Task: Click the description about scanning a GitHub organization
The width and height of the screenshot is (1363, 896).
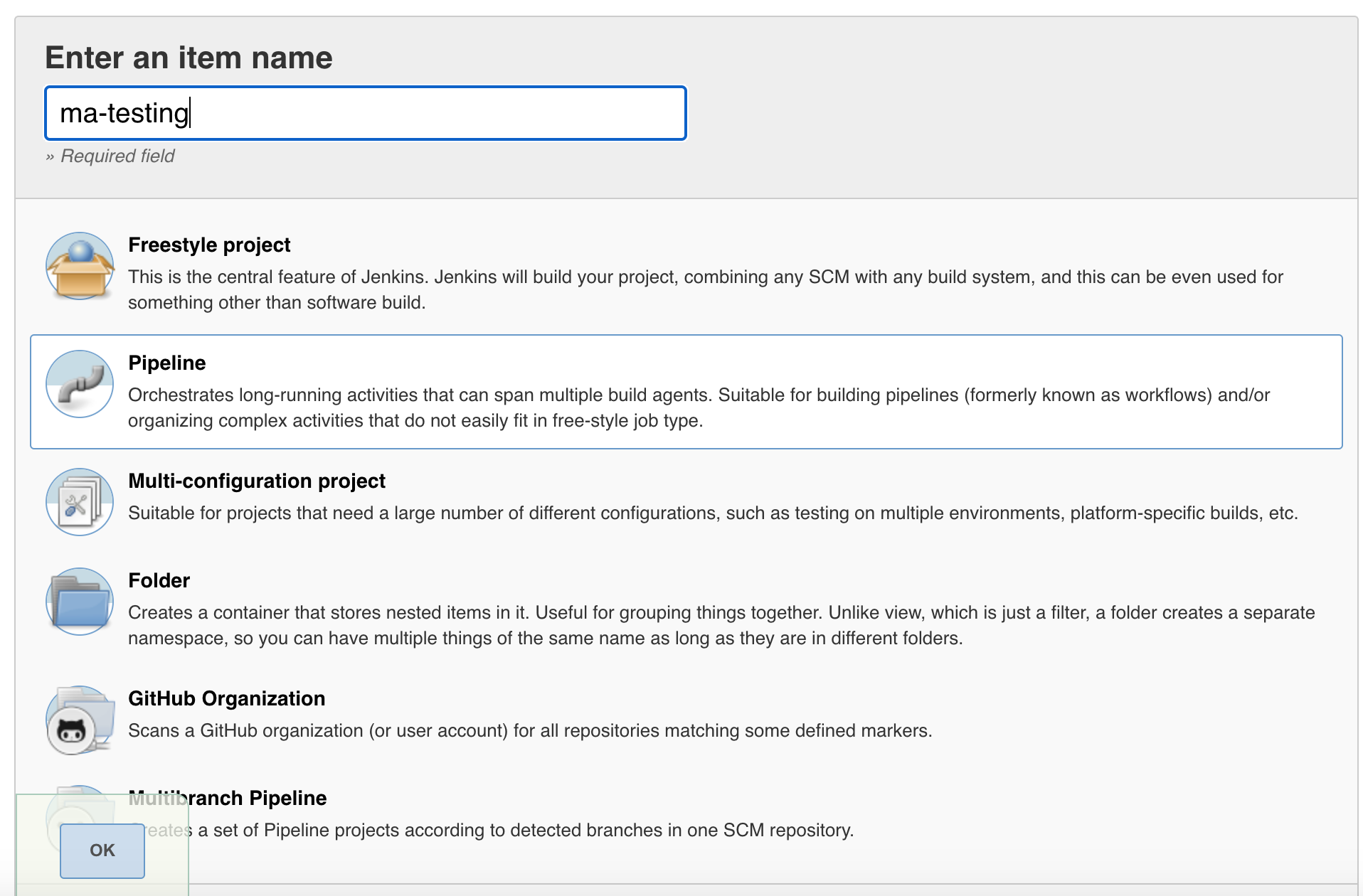Action: [x=530, y=731]
